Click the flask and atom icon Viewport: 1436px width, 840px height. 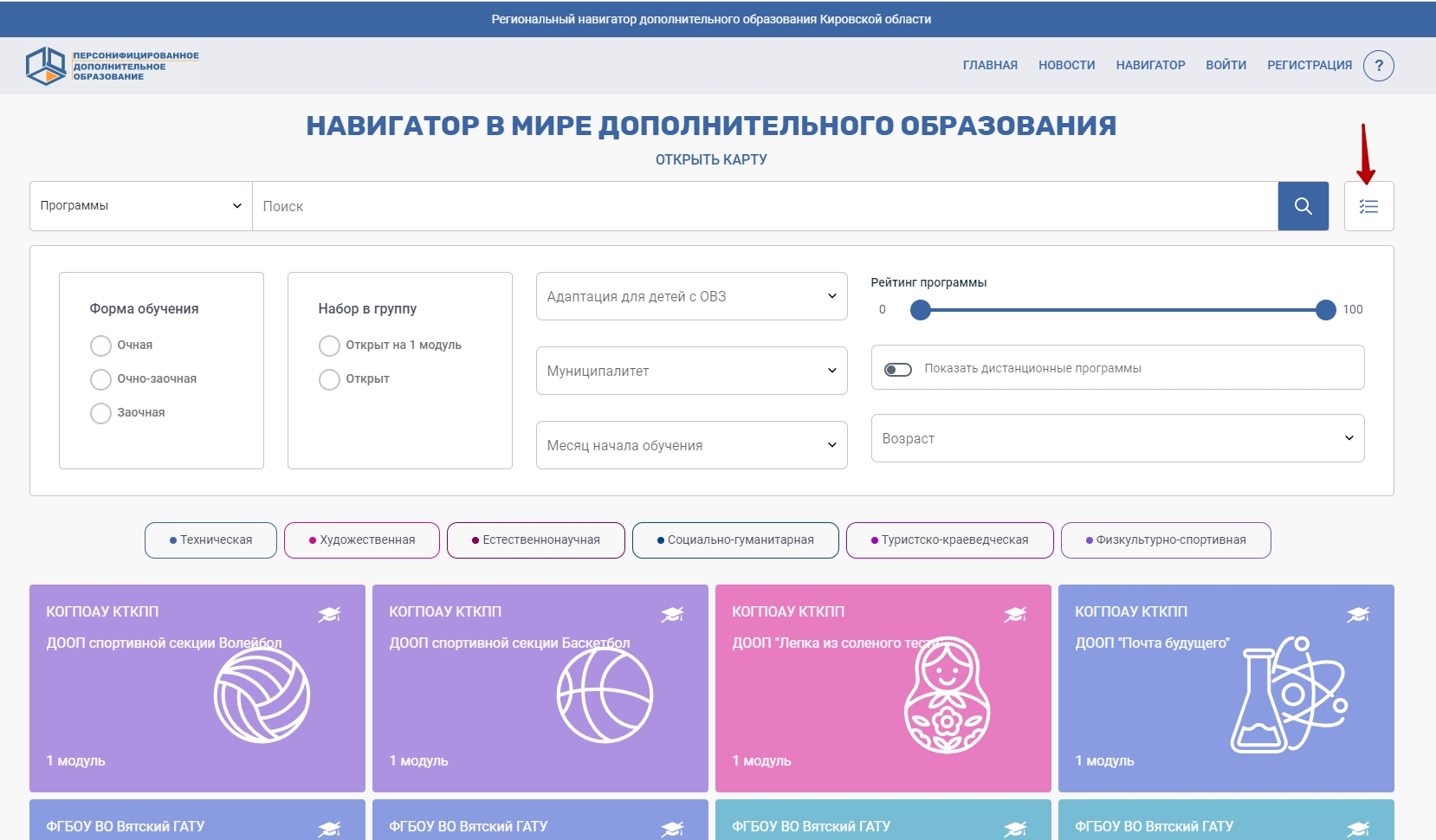coord(1289,695)
